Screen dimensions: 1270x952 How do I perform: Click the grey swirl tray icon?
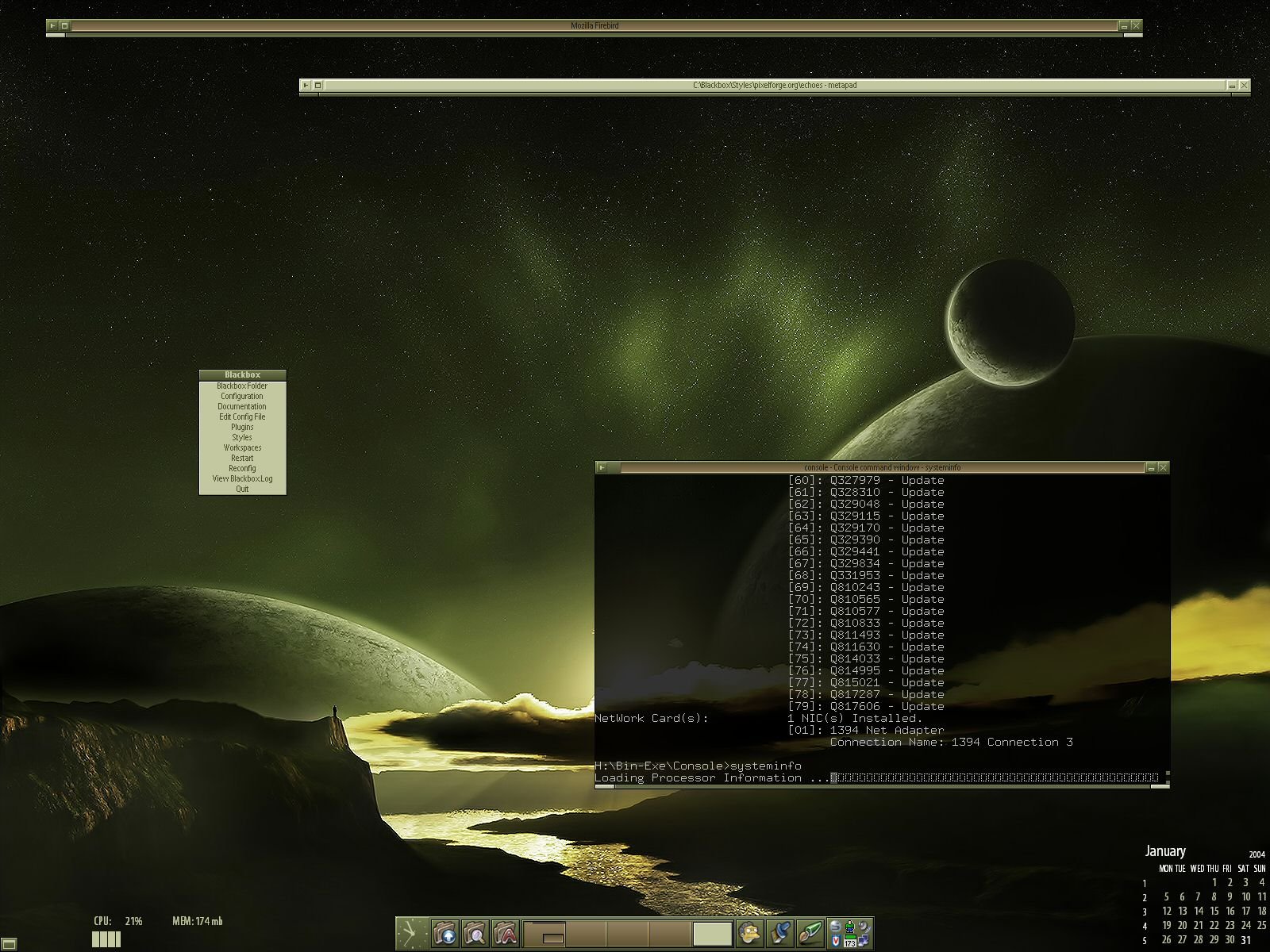[x=864, y=926]
